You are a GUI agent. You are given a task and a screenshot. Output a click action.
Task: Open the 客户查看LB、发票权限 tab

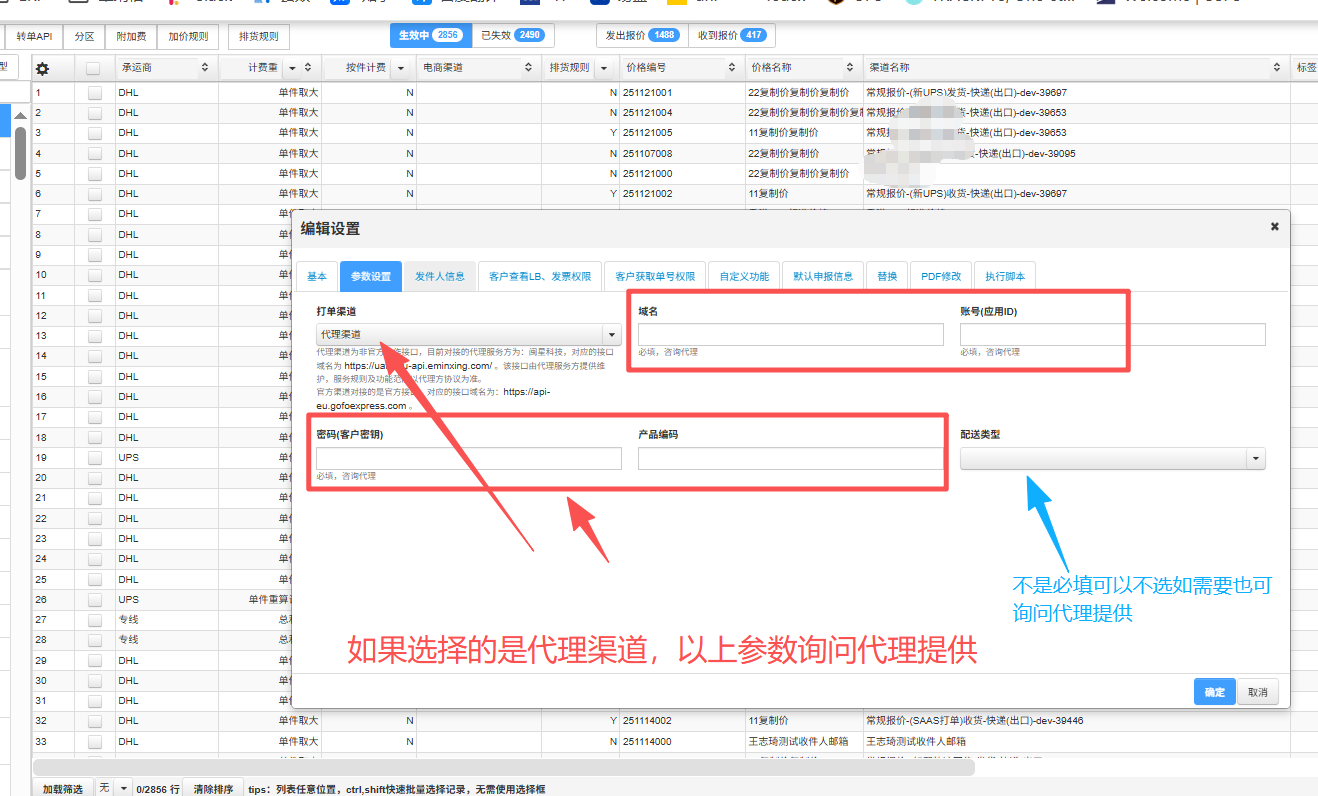[540, 276]
